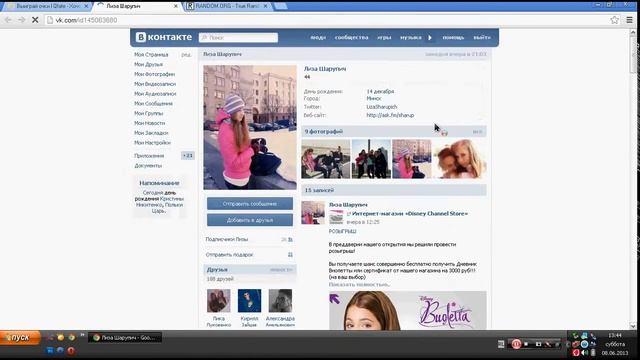This screenshot has height=360, width=640.
Task: Open Мои Настройки in the left sidebar
Action: click(152, 143)
